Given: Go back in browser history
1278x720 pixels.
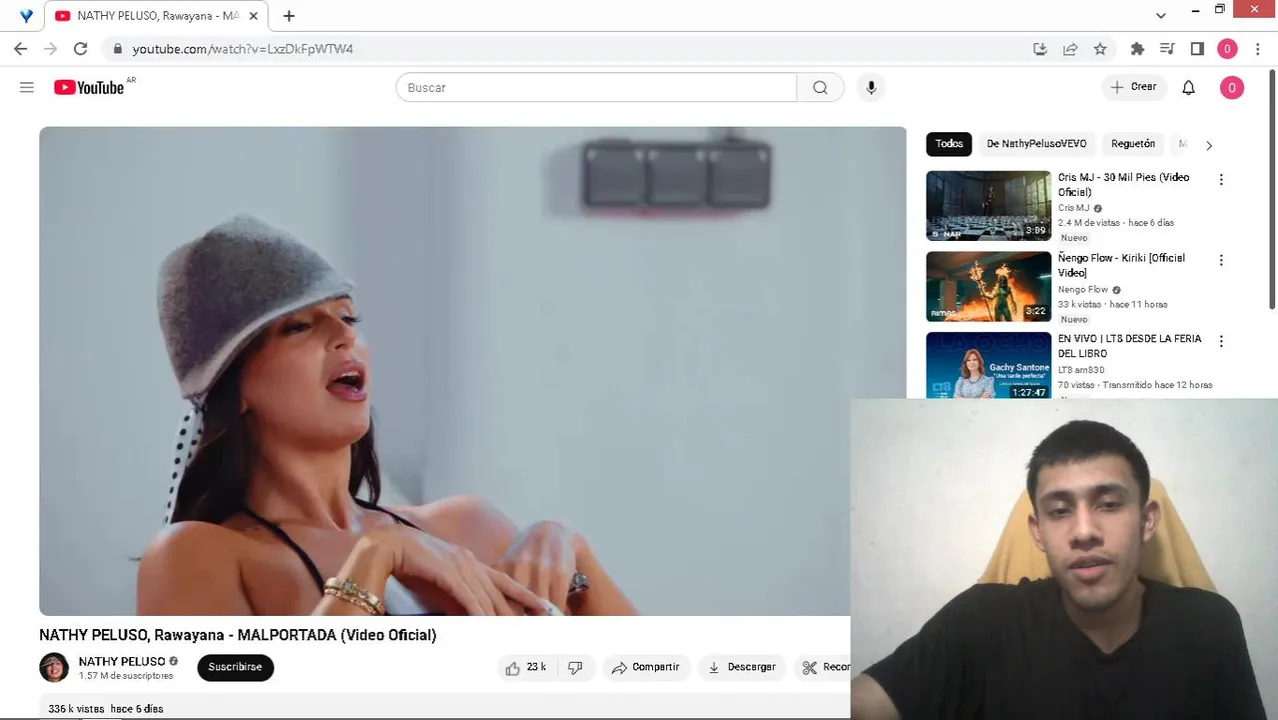Looking at the screenshot, I should (20, 48).
